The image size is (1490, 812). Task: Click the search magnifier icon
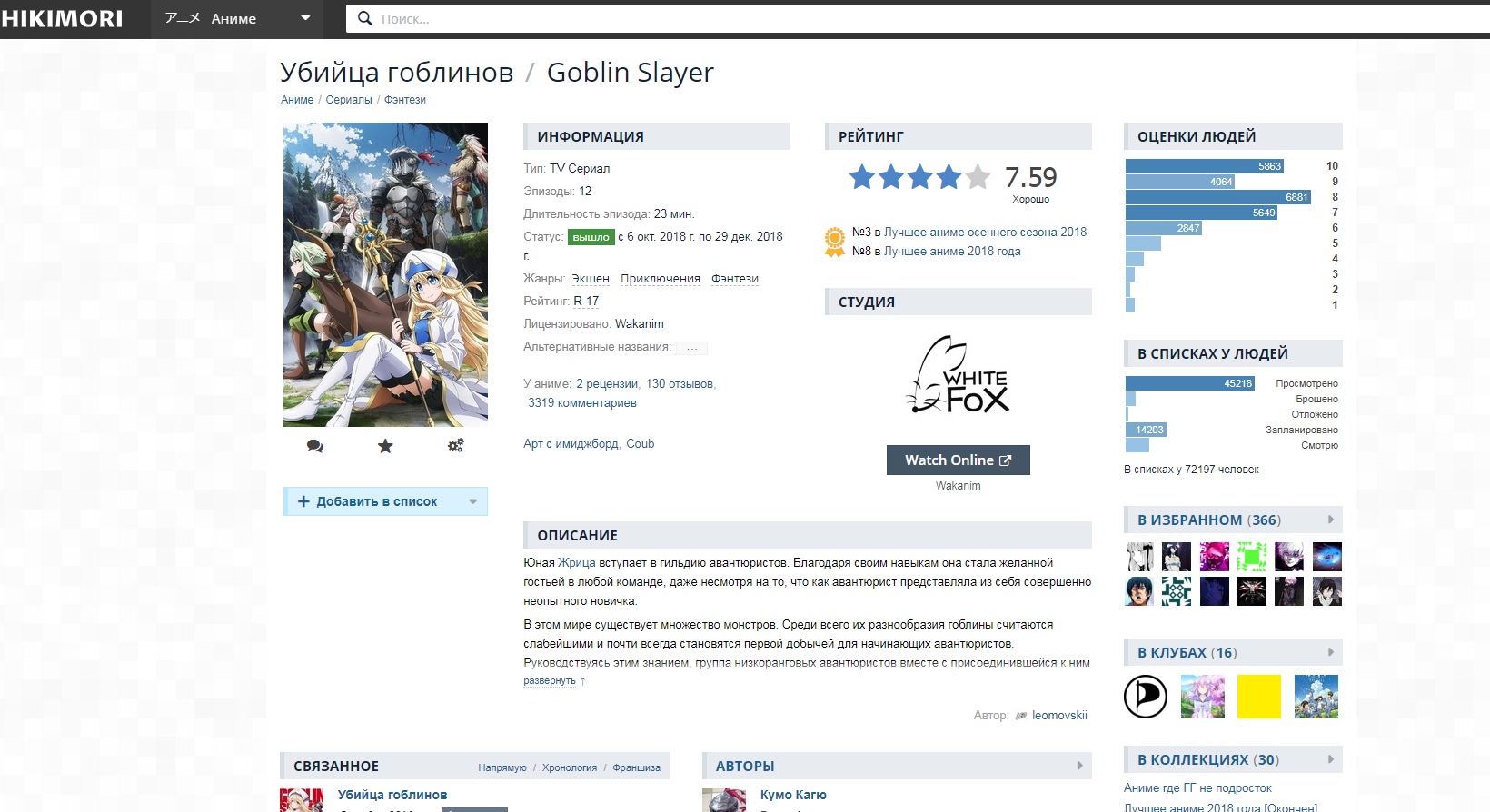tap(364, 18)
